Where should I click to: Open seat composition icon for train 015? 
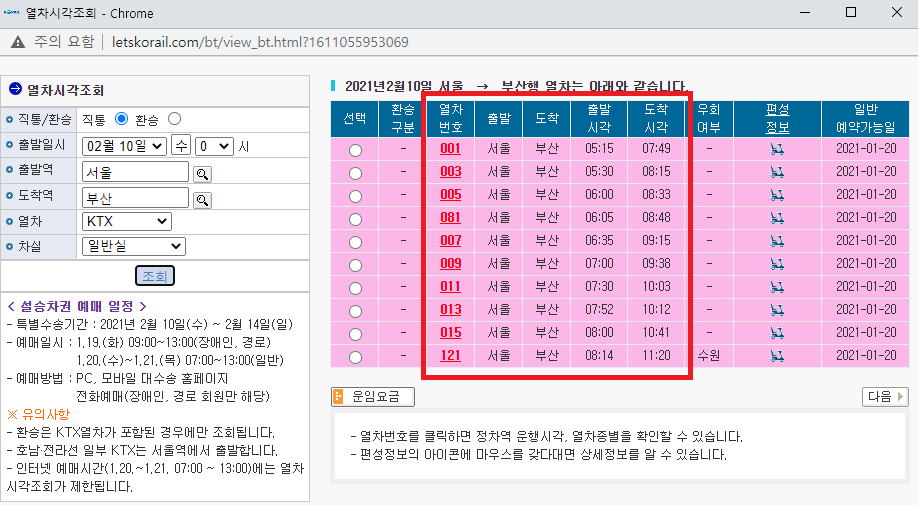pos(777,333)
